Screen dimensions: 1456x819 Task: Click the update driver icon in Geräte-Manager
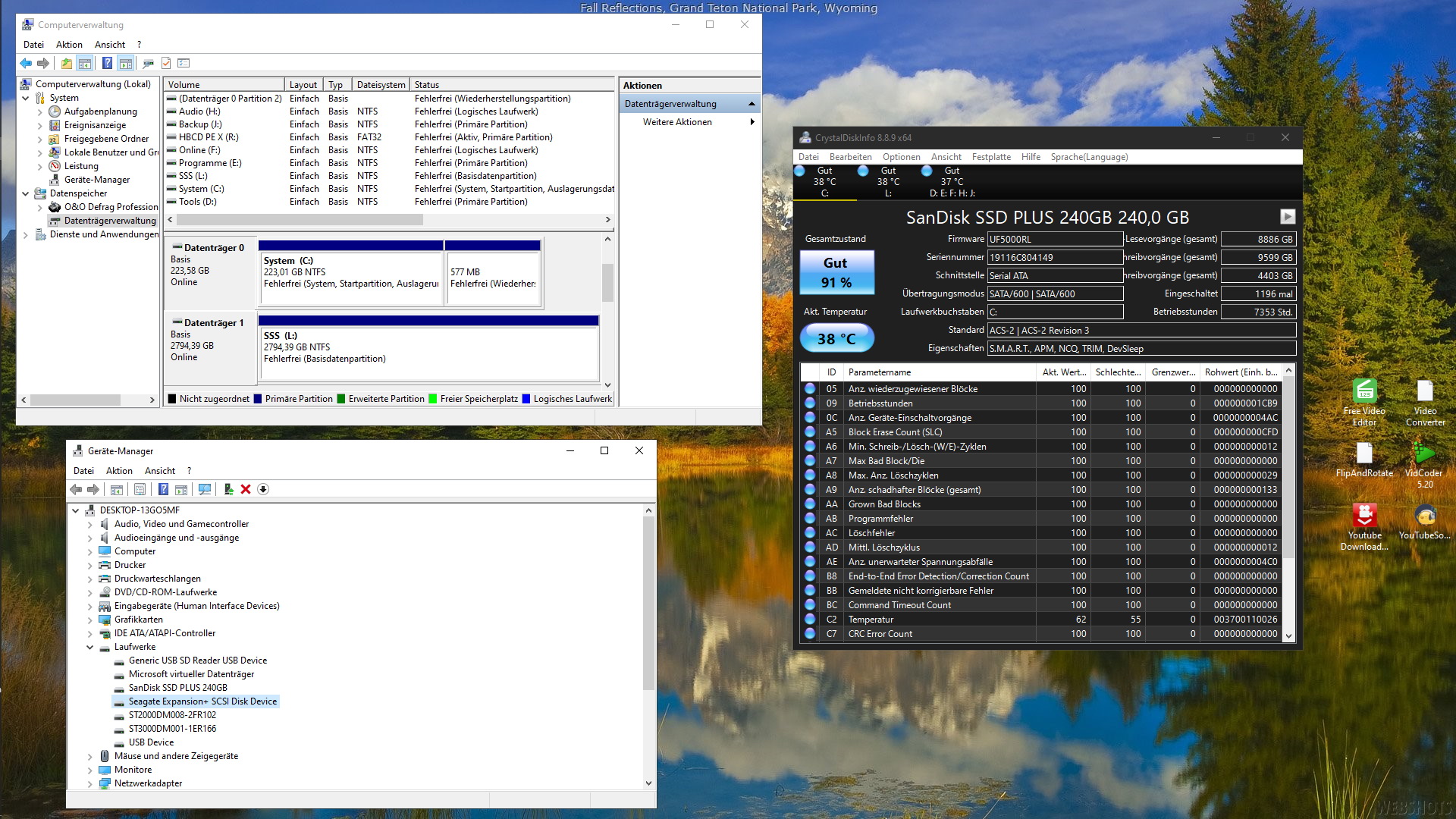point(228,489)
